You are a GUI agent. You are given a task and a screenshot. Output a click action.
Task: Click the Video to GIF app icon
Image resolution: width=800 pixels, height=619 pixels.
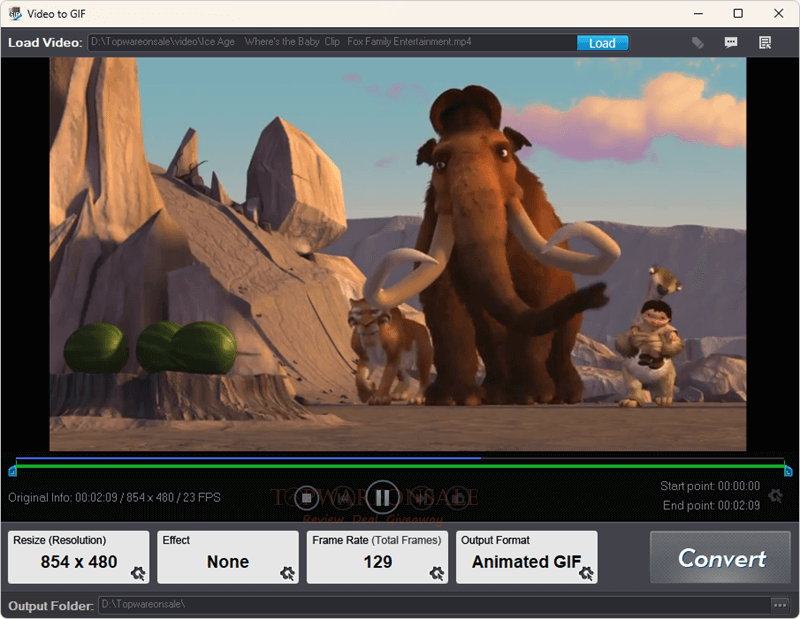click(x=15, y=14)
